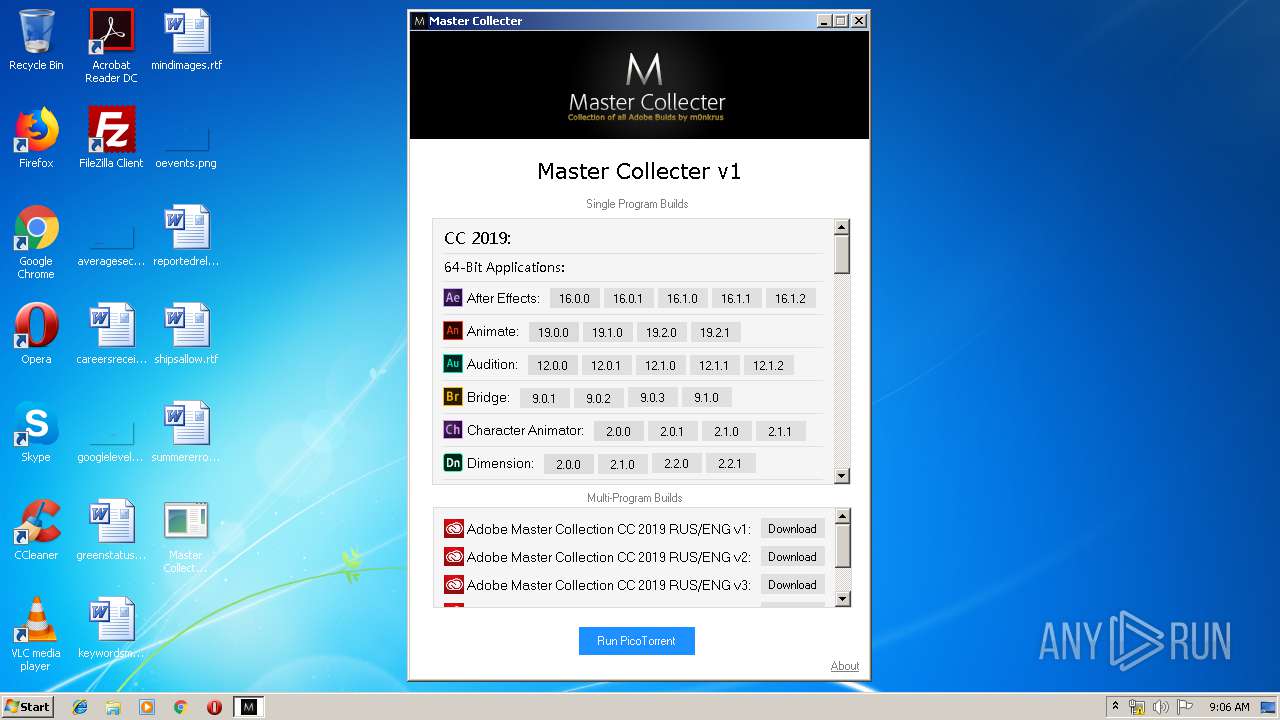This screenshot has height=720, width=1280.
Task: Open Opera desktop shortcut
Action: 36,334
